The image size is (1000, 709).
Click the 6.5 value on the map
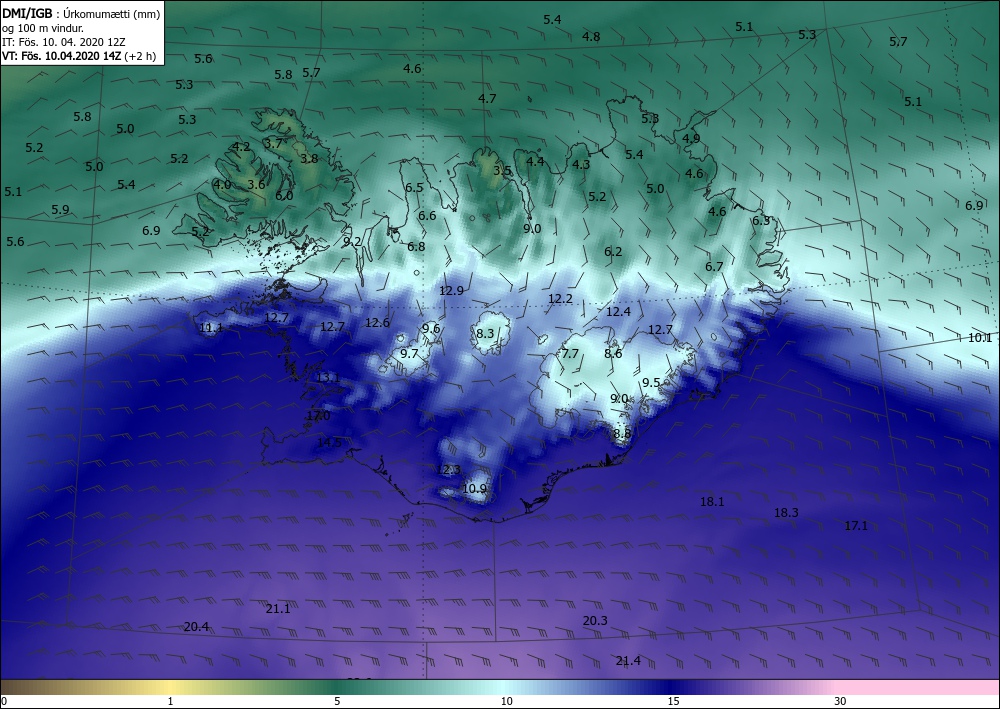(x=415, y=187)
